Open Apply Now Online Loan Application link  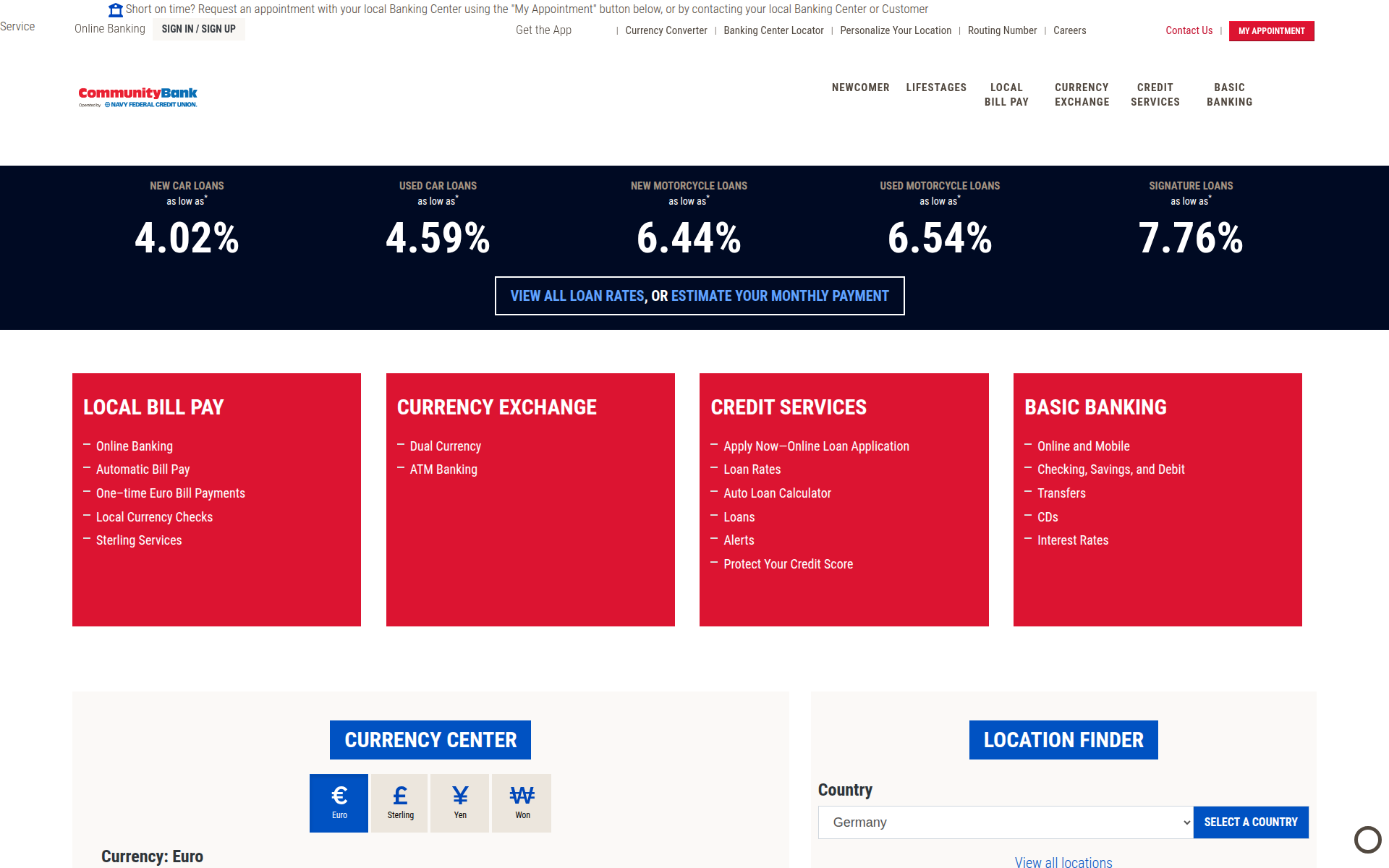(x=816, y=446)
